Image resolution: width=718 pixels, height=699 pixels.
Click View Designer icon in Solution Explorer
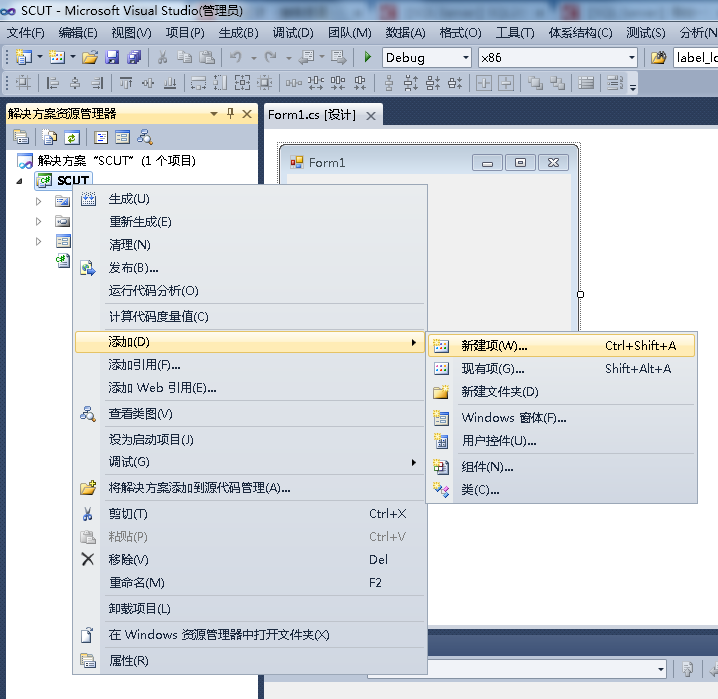click(x=123, y=137)
